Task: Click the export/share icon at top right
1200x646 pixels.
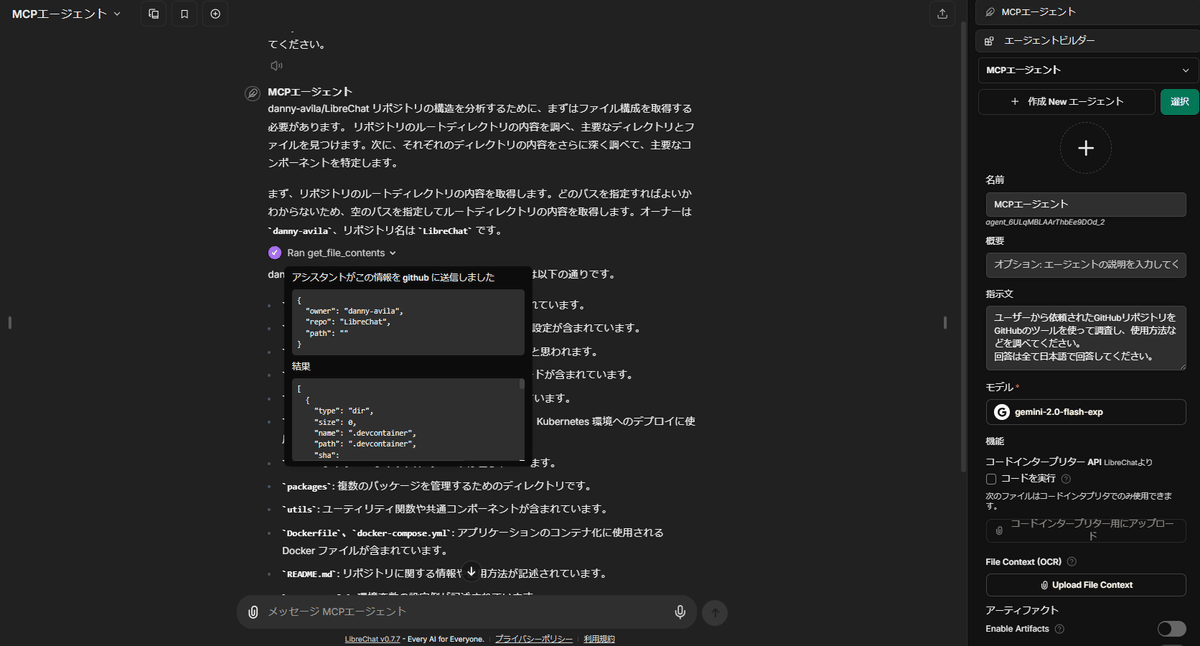Action: click(x=941, y=14)
